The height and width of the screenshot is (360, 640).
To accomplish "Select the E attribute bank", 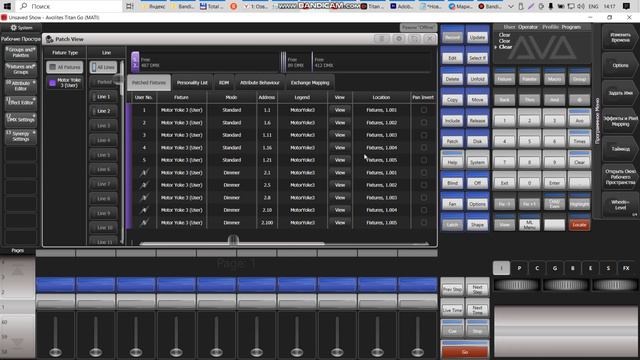I will (590, 268).
